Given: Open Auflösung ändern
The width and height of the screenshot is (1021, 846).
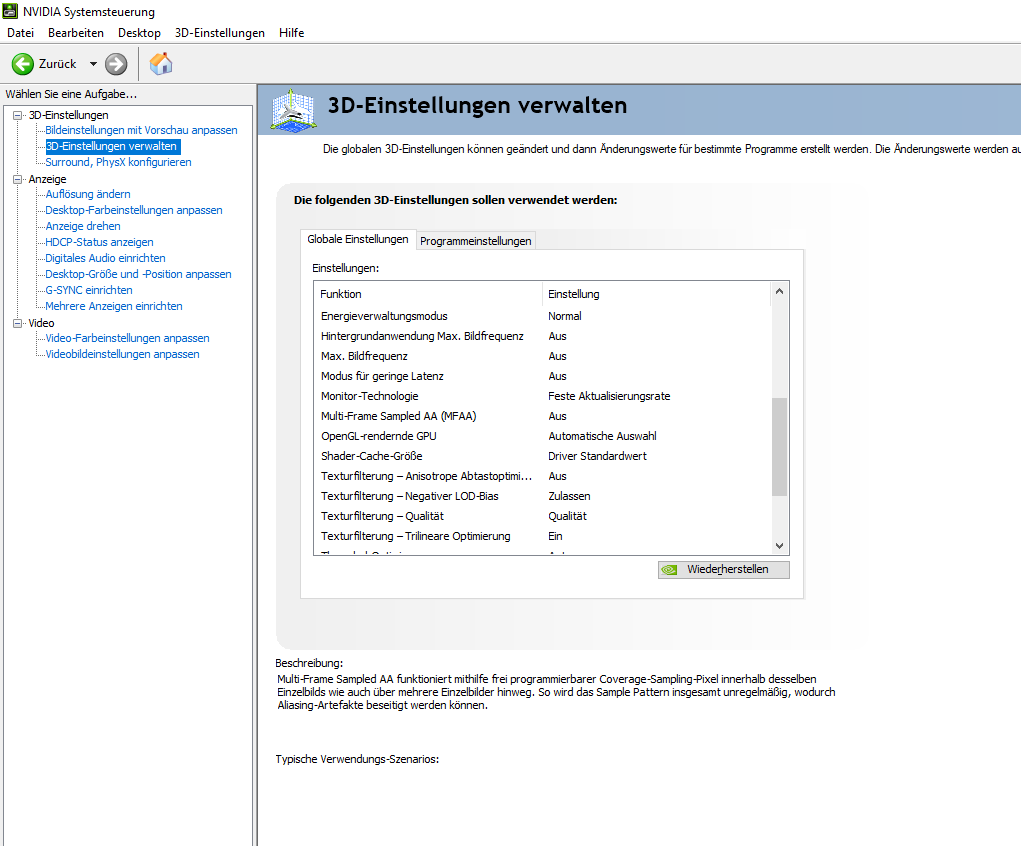Looking at the screenshot, I should tap(88, 194).
